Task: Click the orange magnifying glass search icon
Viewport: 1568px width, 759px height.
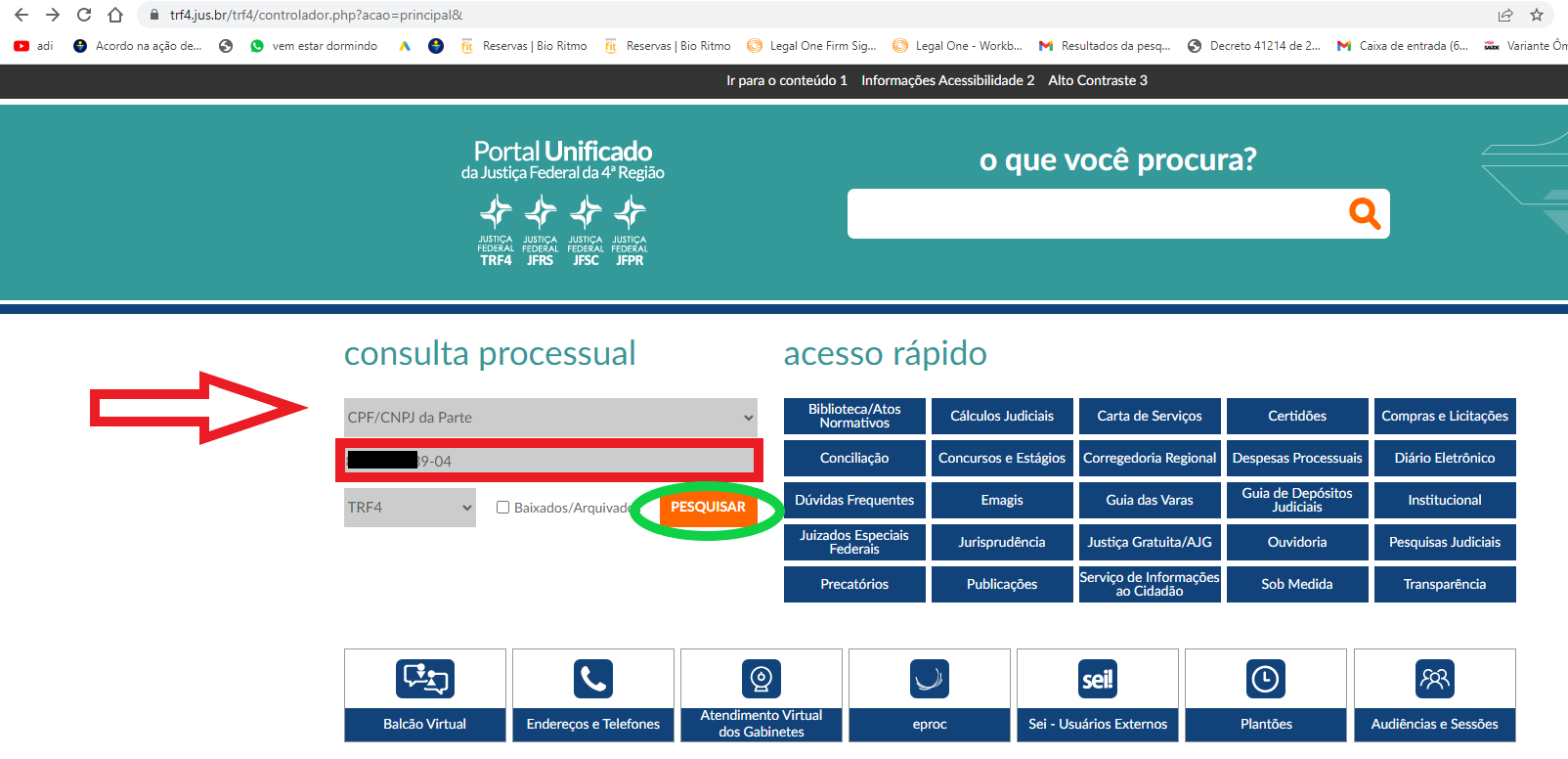Action: (1364, 213)
